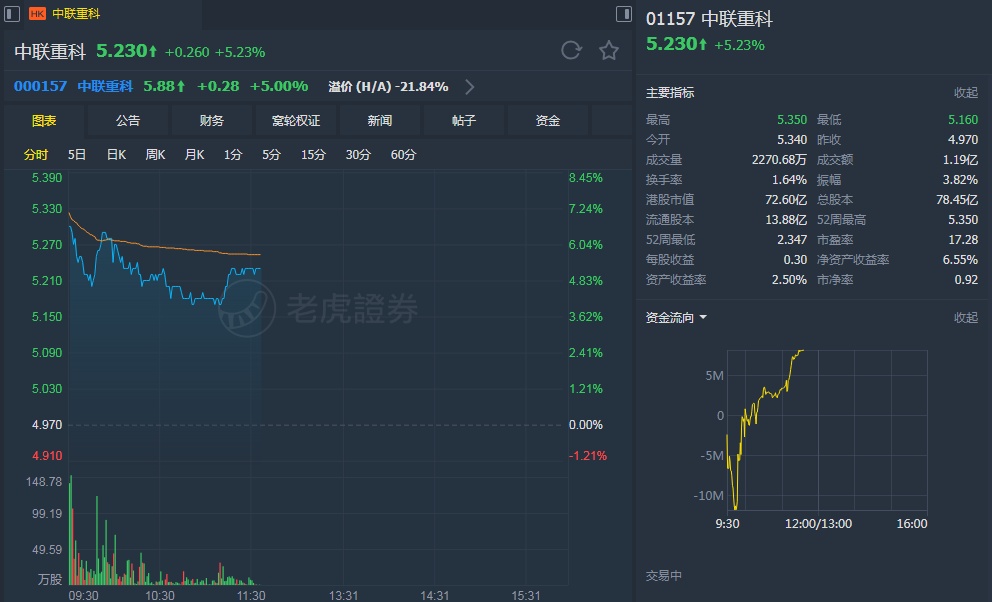This screenshot has width=992, height=602.
Task: Go to the 新闻 tab
Action: pos(380,121)
